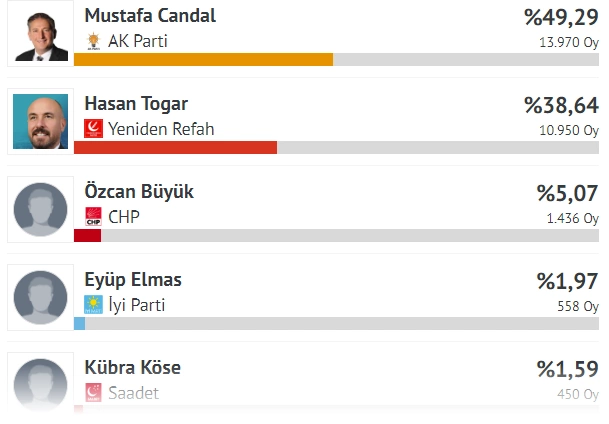Click the İyi Parti logo icon
This screenshot has height=424, width=609.
tap(94, 305)
